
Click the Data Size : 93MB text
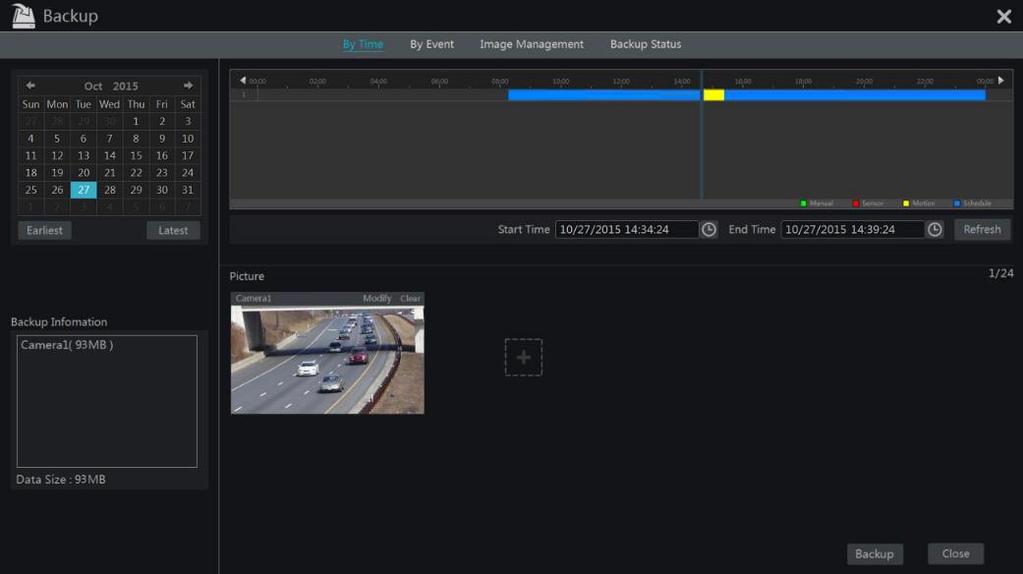coord(61,479)
